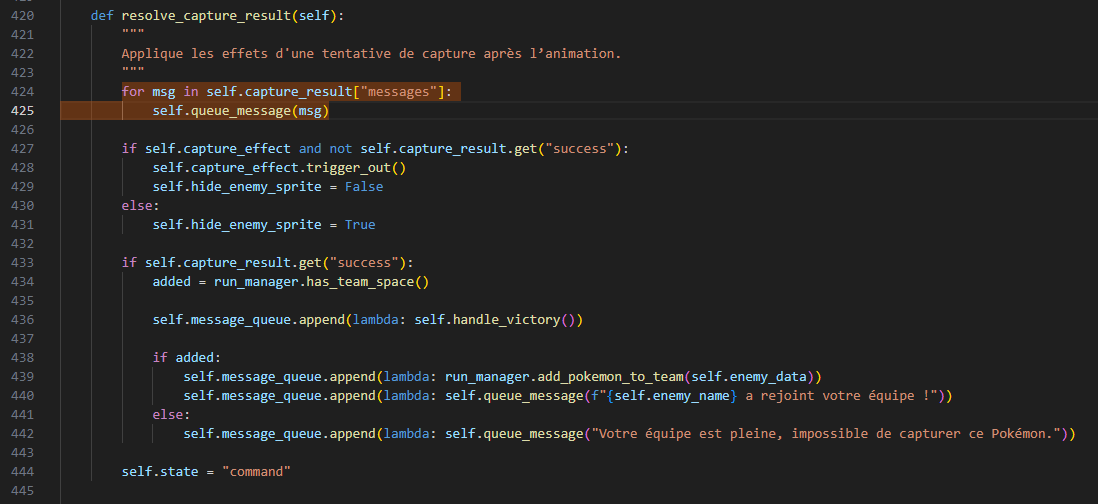Viewport: 1098px width, 504px height.
Task: Click self.state on line 444
Action: click(160, 472)
